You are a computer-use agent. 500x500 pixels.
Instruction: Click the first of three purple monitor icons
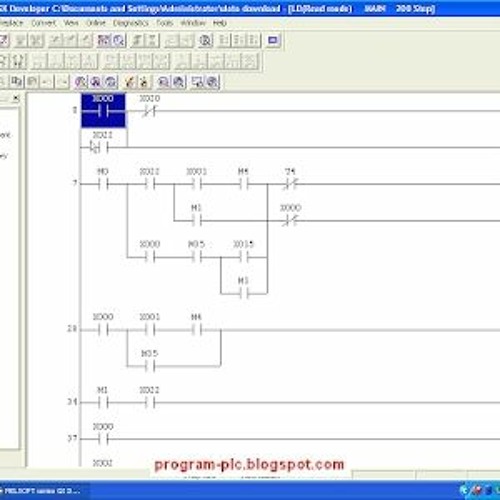81,81
